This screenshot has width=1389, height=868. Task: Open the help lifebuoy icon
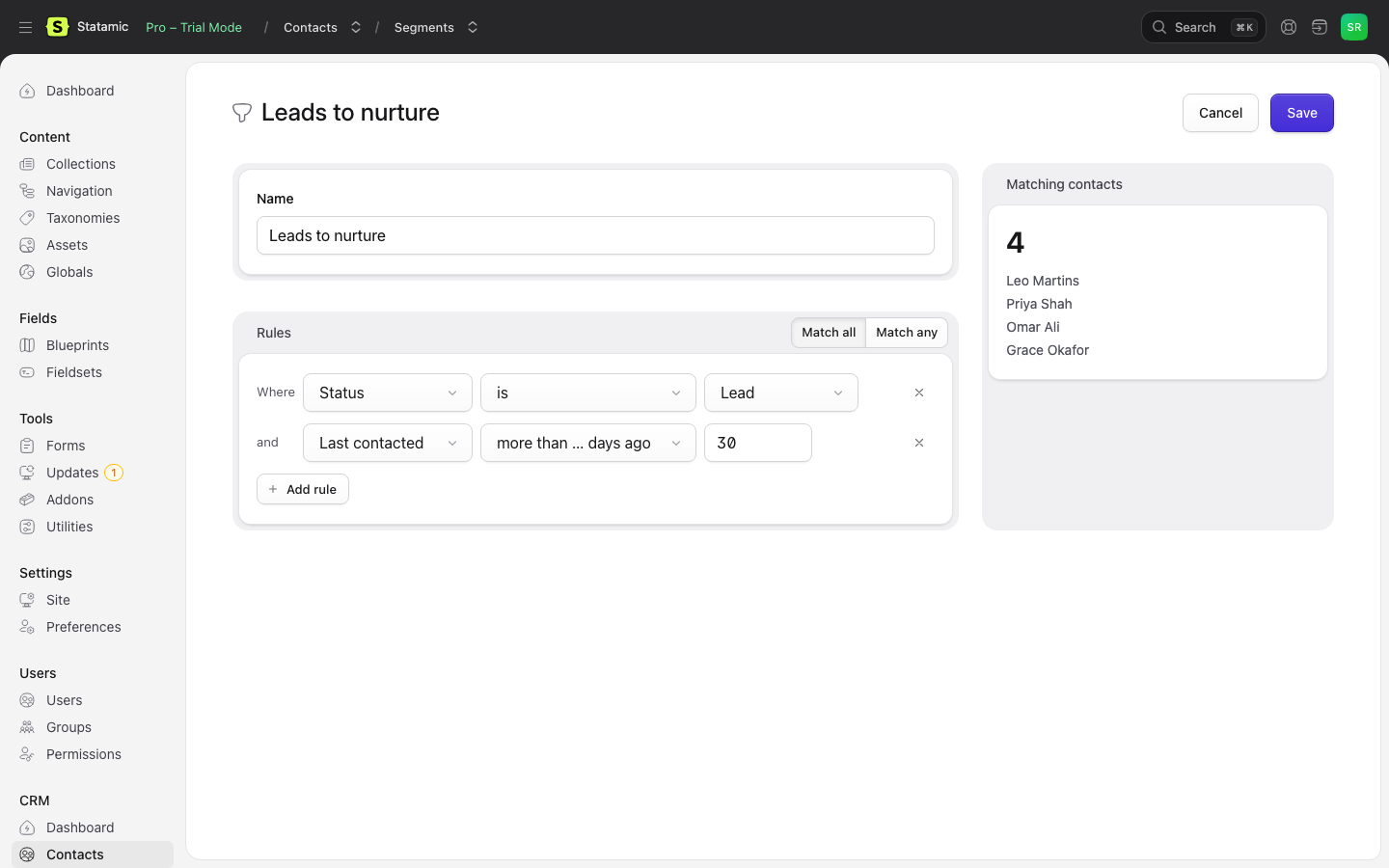1289,27
